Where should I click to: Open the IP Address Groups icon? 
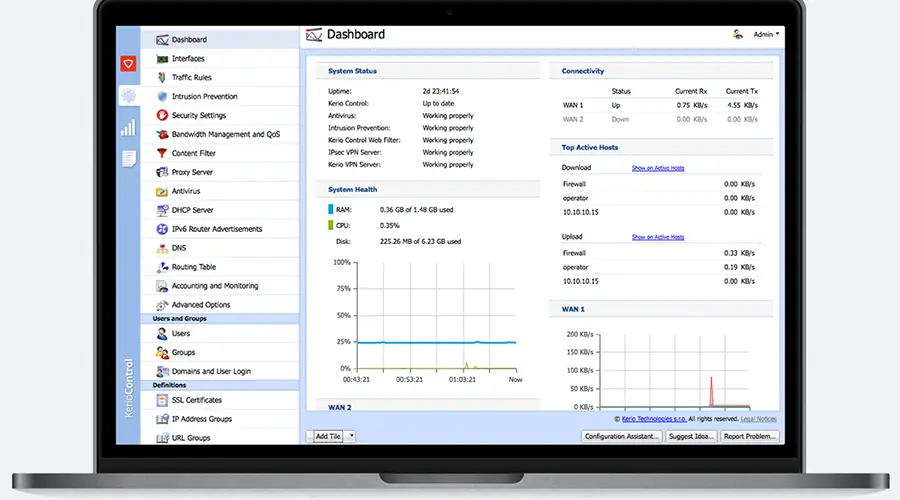162,419
